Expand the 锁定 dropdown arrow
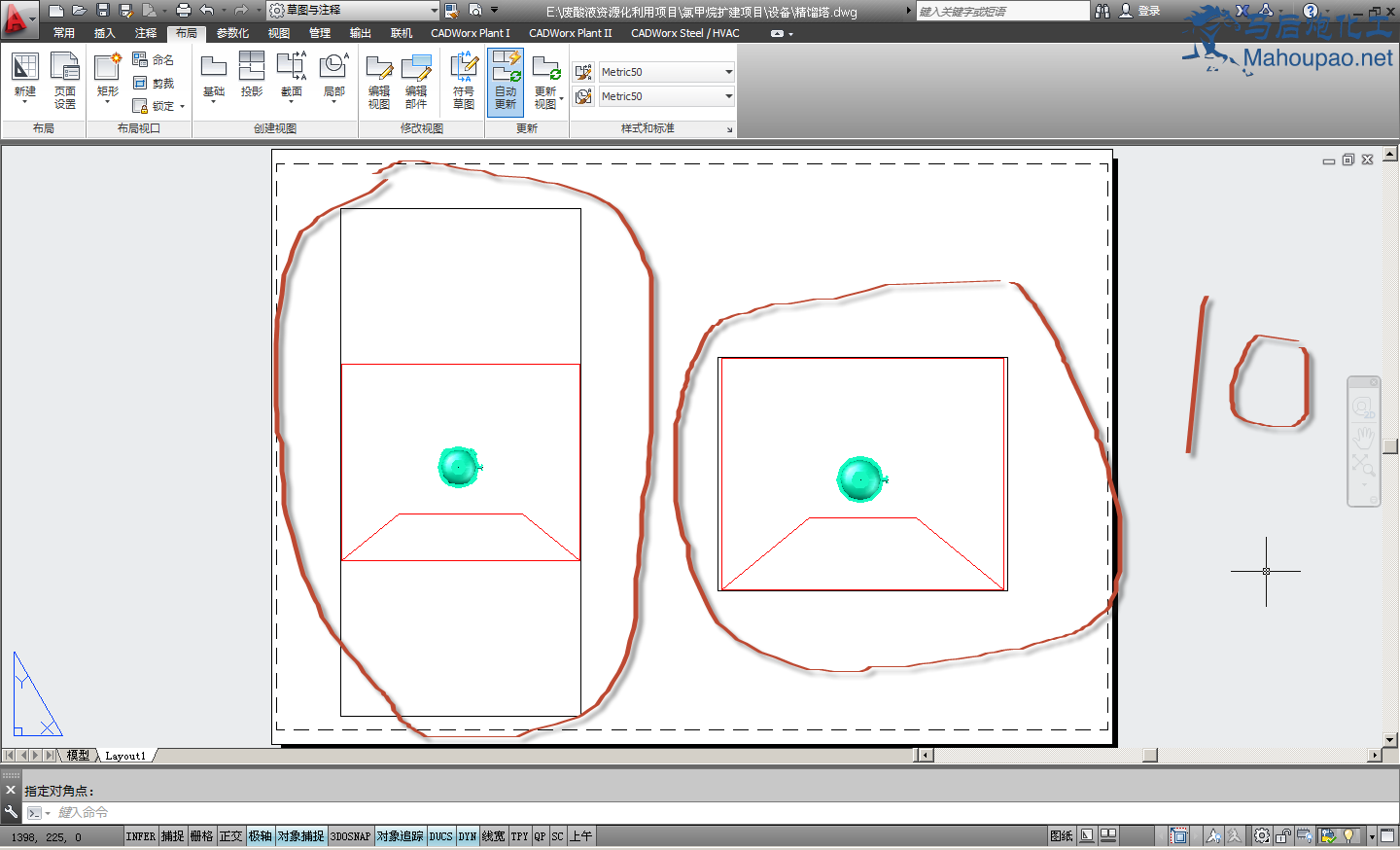 coord(182,107)
